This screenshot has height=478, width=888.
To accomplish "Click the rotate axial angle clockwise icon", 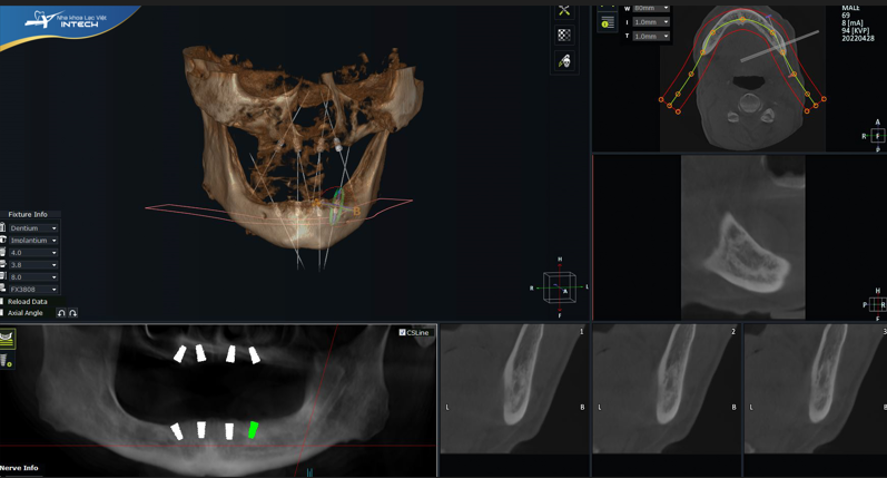I will click(x=73, y=313).
